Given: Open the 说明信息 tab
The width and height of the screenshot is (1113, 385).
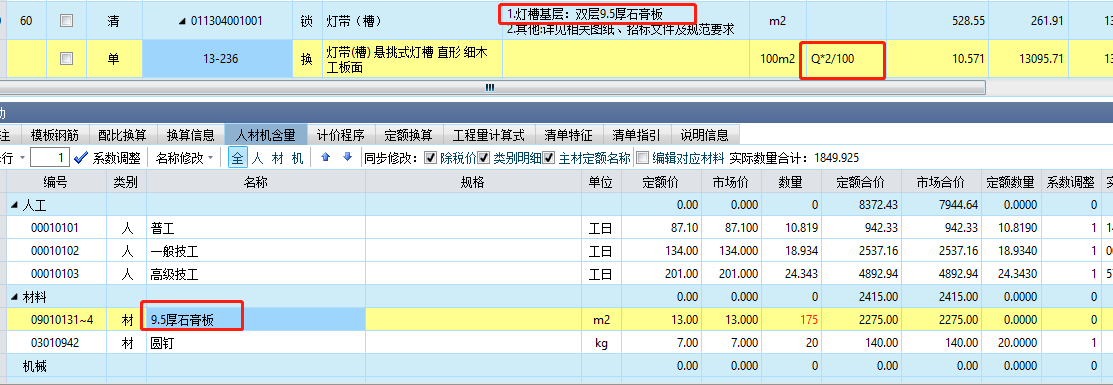Looking at the screenshot, I should pyautogui.click(x=704, y=135).
